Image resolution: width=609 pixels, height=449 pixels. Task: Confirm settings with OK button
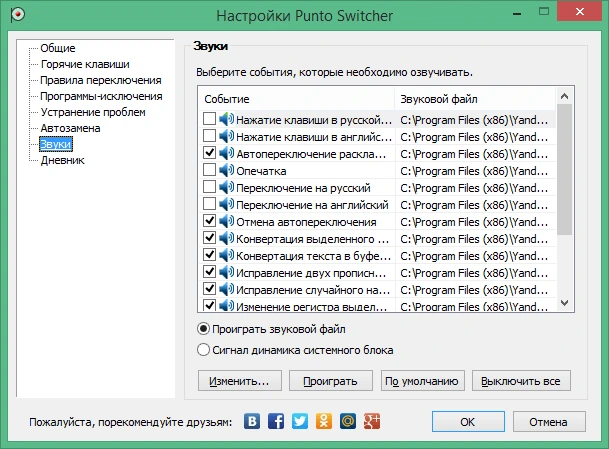tap(468, 422)
